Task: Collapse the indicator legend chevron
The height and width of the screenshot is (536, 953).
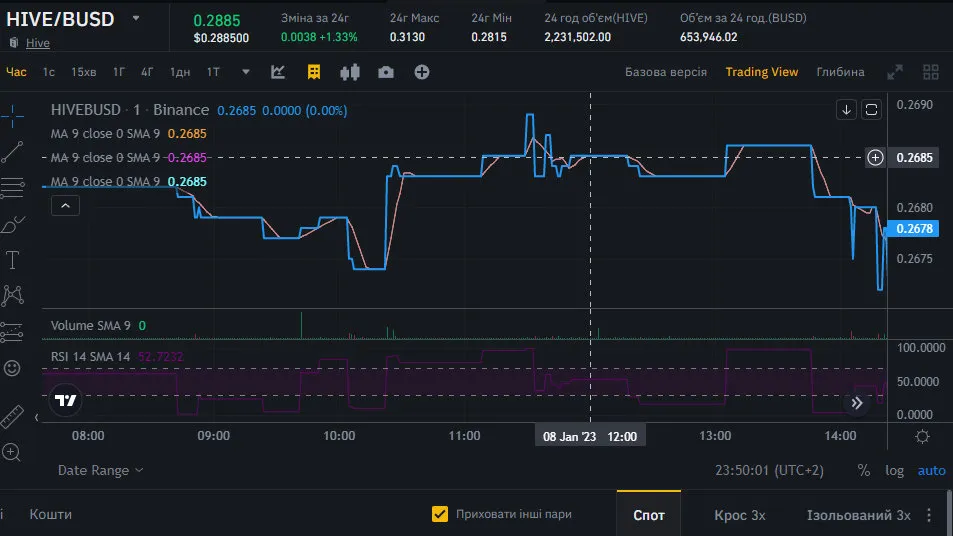Action: [66, 206]
